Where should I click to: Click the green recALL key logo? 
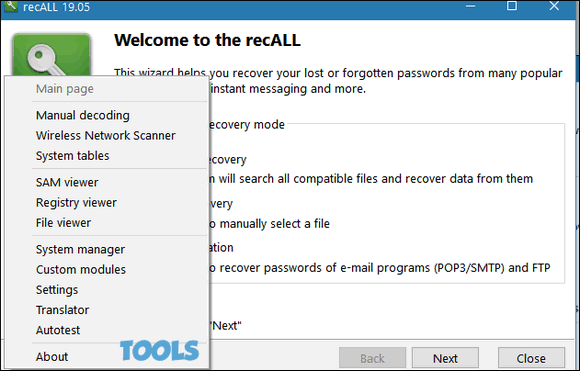pos(51,55)
